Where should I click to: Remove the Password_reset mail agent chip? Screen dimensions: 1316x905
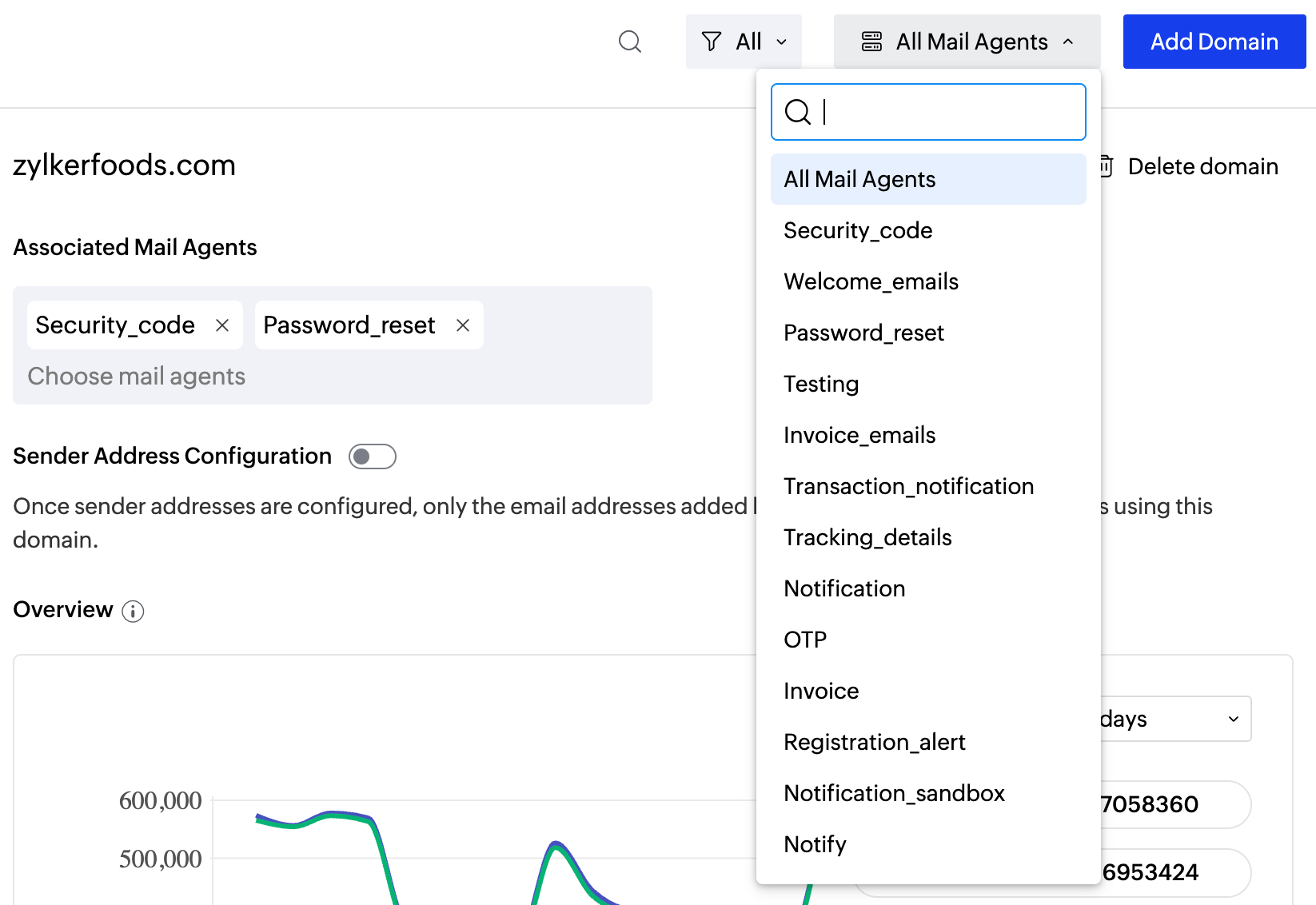[x=463, y=325]
